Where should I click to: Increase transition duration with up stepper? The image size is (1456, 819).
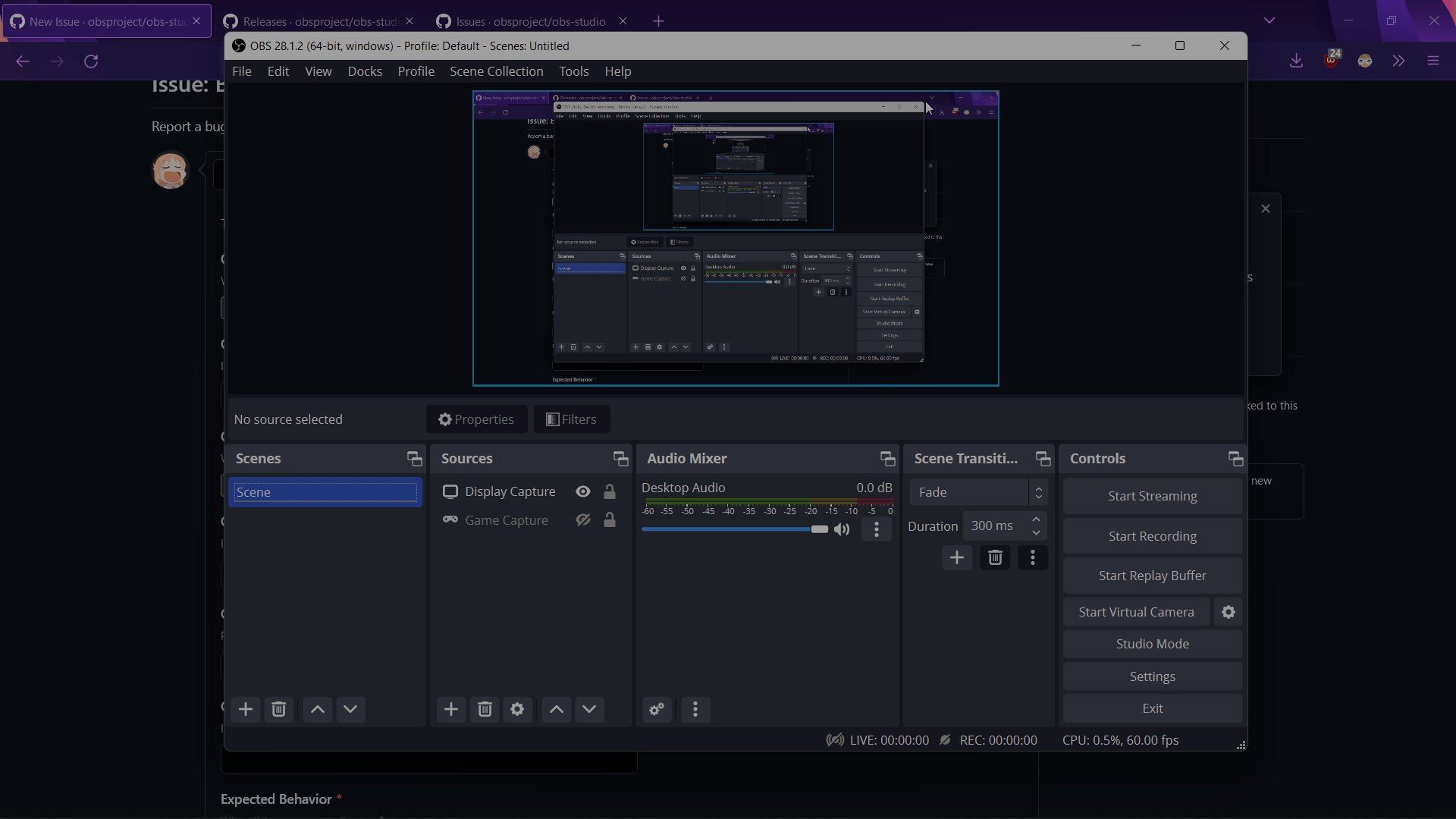[x=1037, y=520]
